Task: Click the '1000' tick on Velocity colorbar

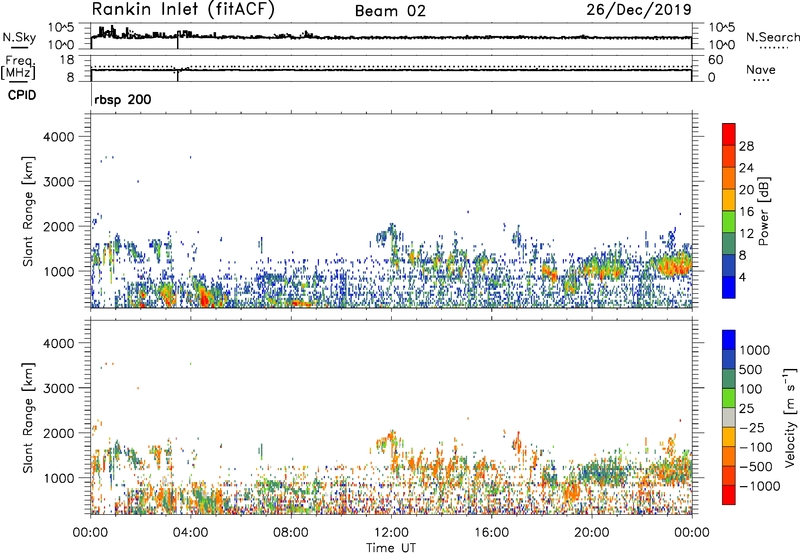Action: [x=755, y=350]
